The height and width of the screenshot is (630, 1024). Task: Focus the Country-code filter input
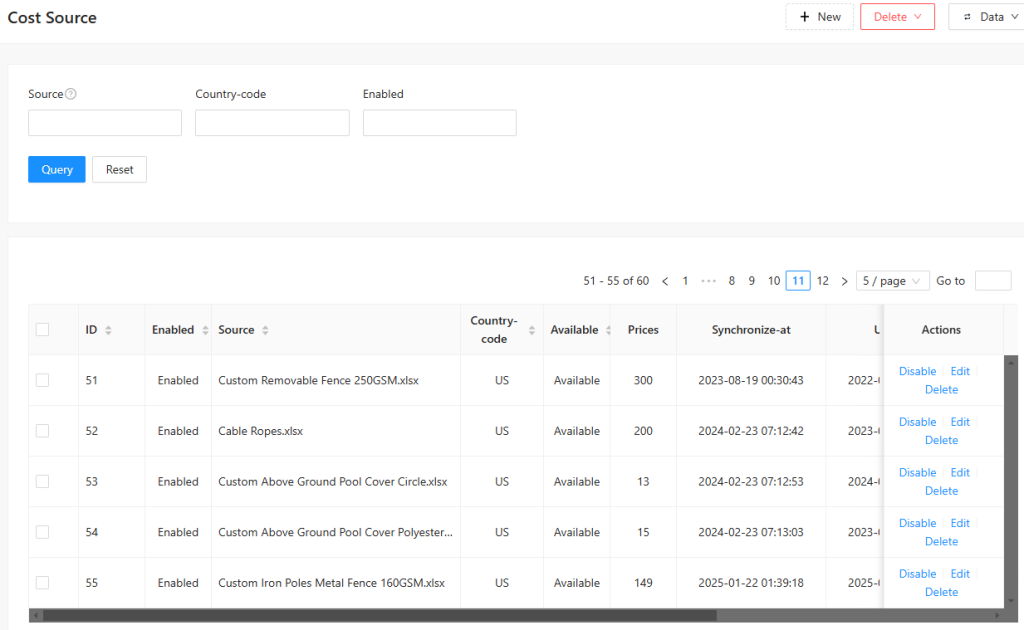[272, 123]
